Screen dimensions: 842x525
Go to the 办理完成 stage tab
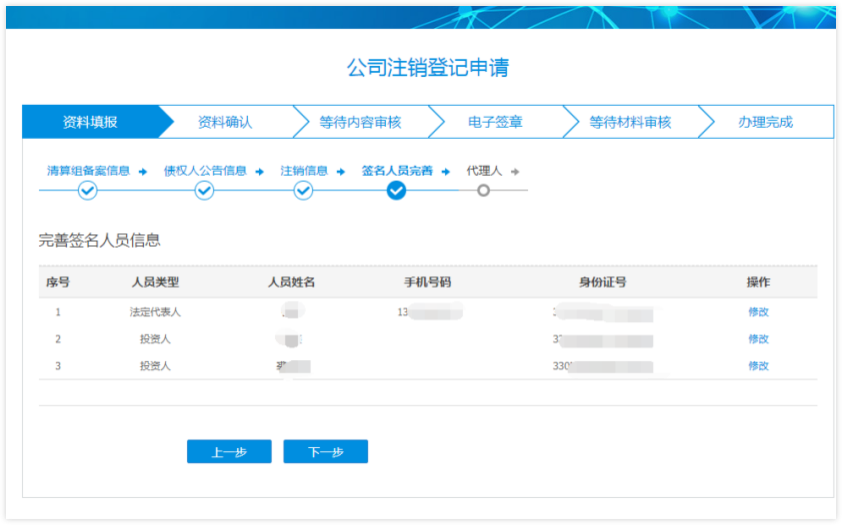[765, 122]
